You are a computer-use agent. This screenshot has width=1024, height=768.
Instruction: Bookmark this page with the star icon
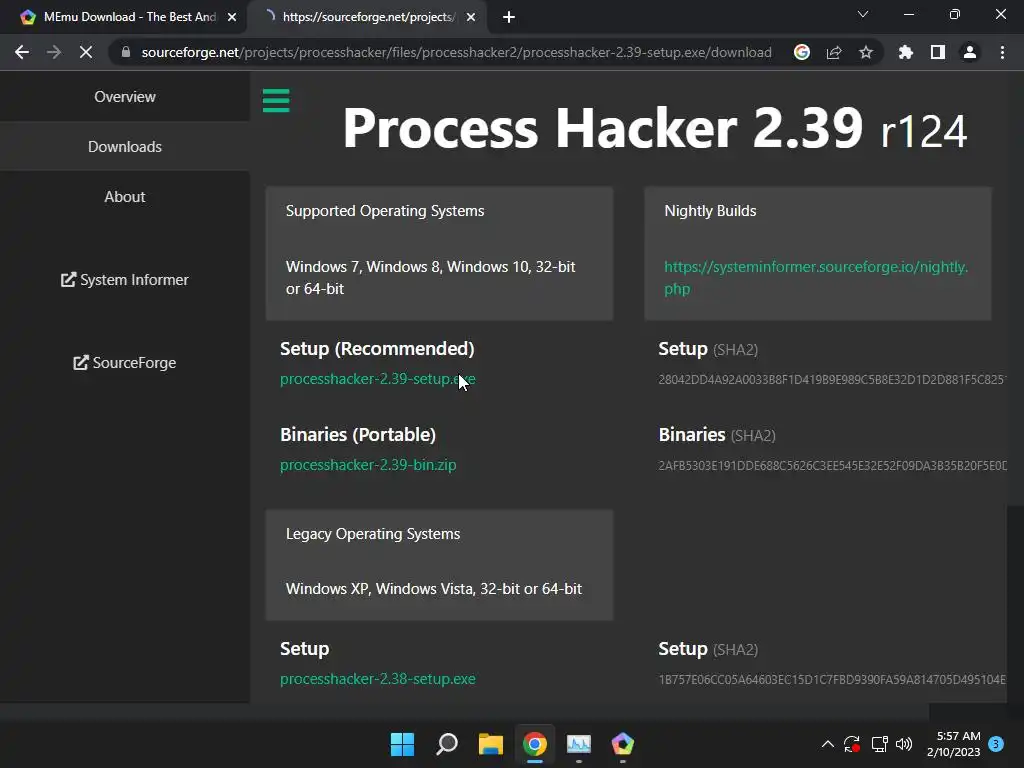pyautogui.click(x=866, y=52)
